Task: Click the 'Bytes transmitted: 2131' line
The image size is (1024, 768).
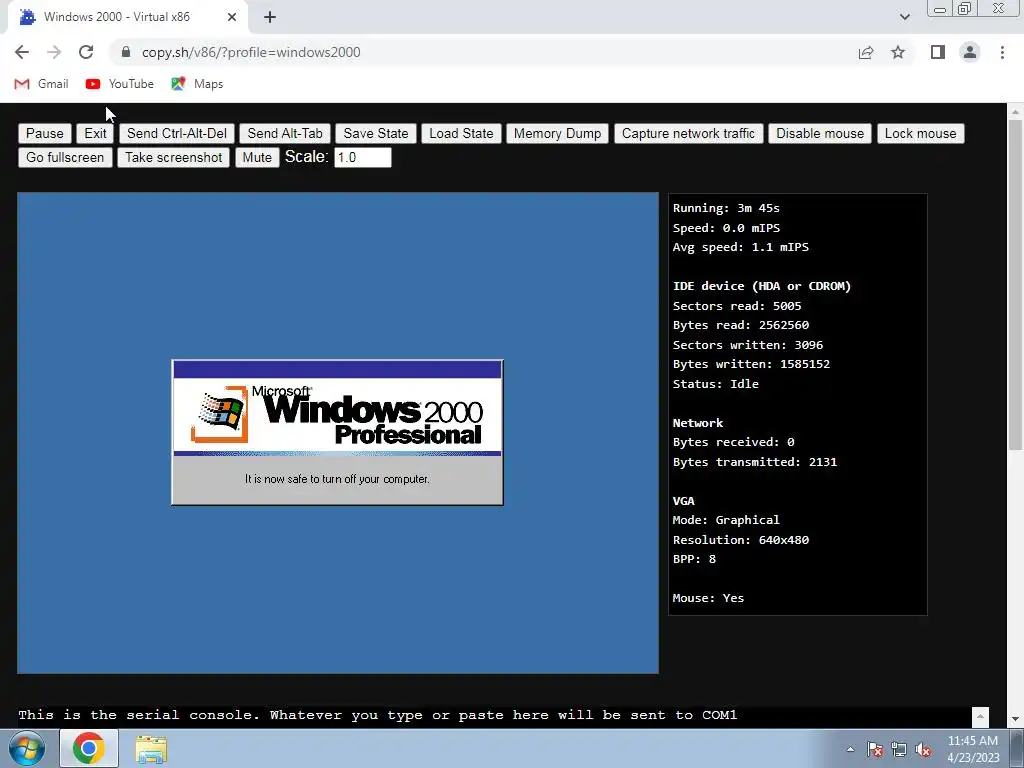Action: tap(755, 462)
